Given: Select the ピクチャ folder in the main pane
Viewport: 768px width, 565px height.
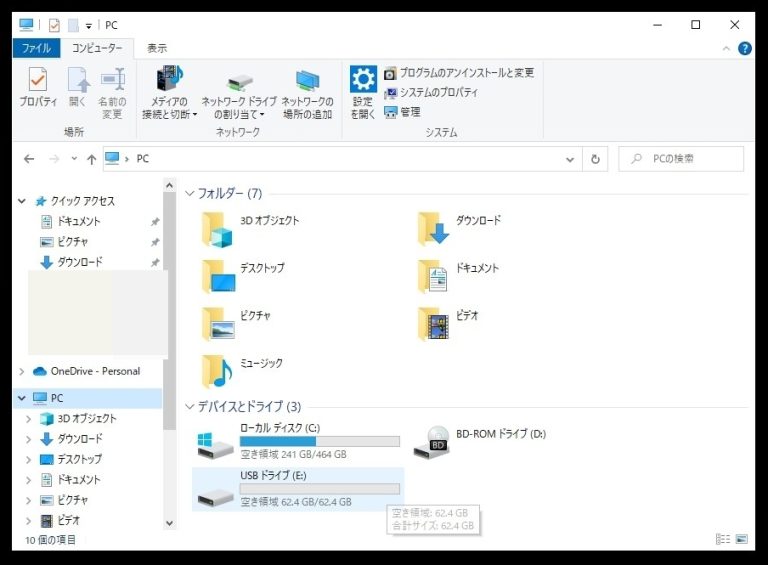Looking at the screenshot, I should (x=218, y=324).
